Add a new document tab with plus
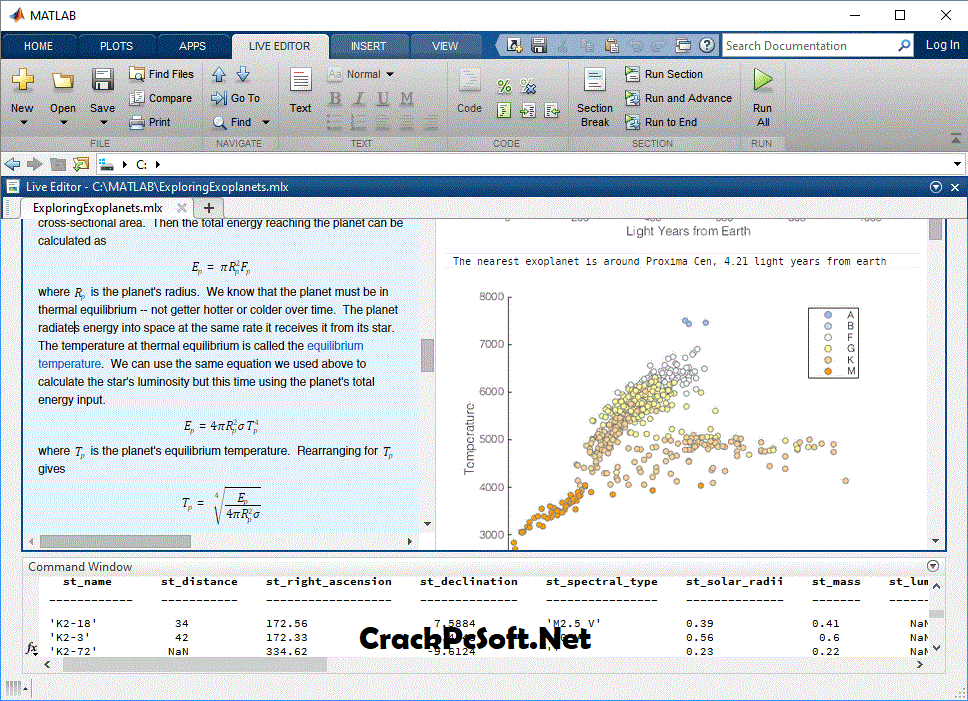Viewport: 968px width, 701px height. coord(209,208)
